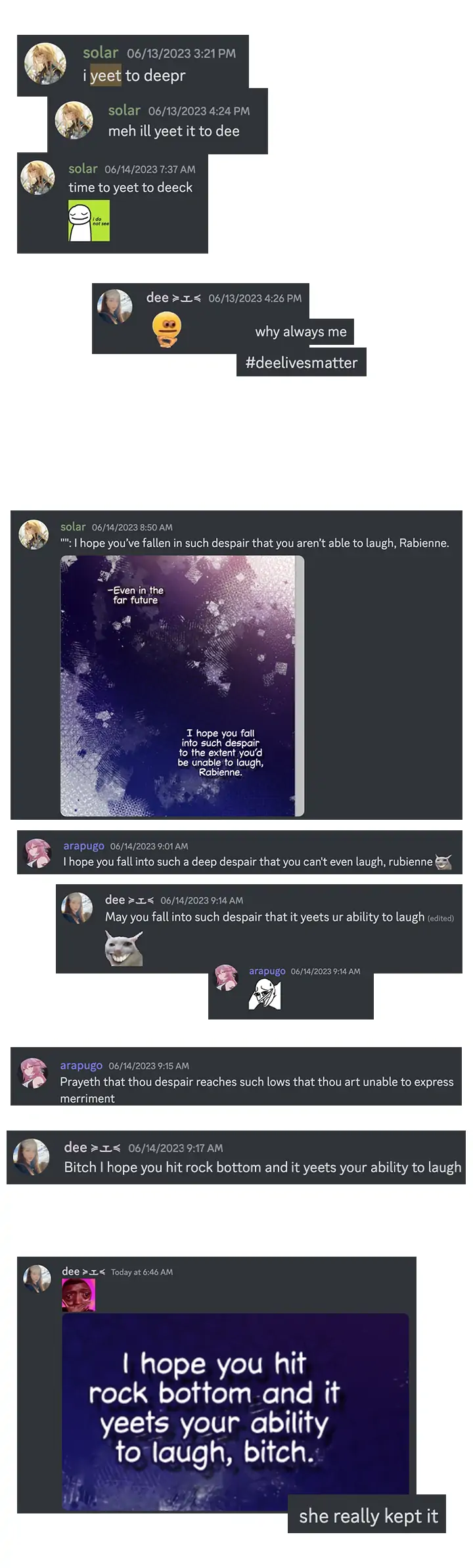The height and width of the screenshot is (1568, 473).
Task: Click the 'she really kept it' caption
Action: (368, 1516)
